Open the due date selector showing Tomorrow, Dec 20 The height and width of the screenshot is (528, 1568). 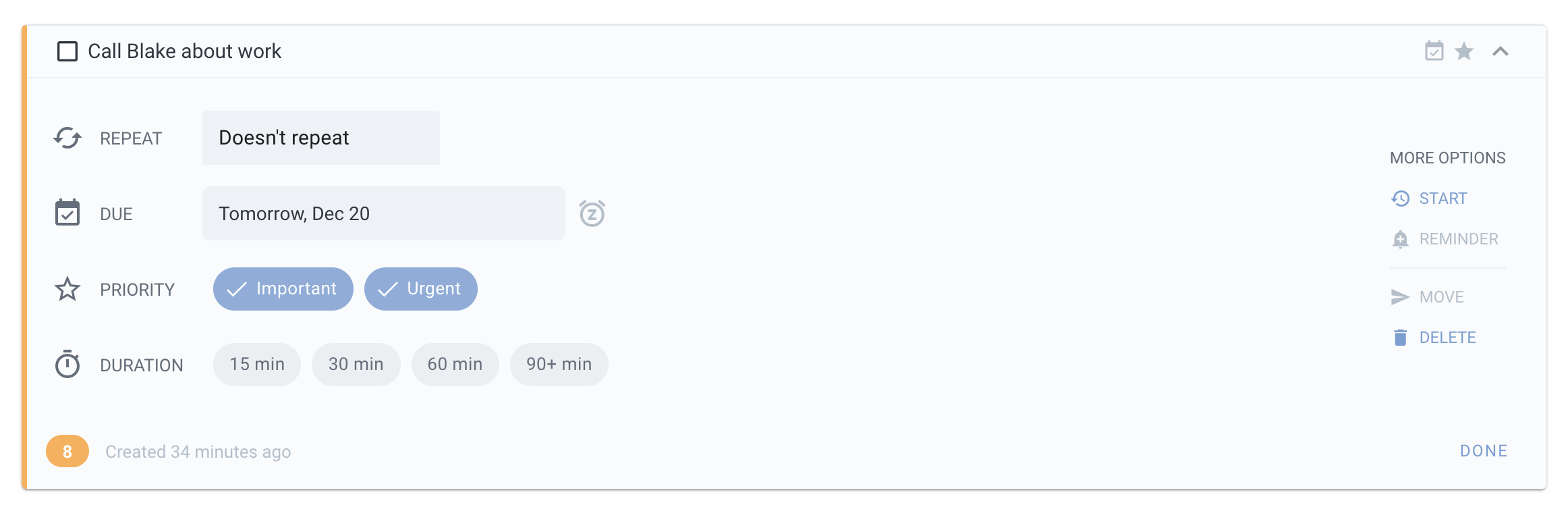click(x=383, y=213)
